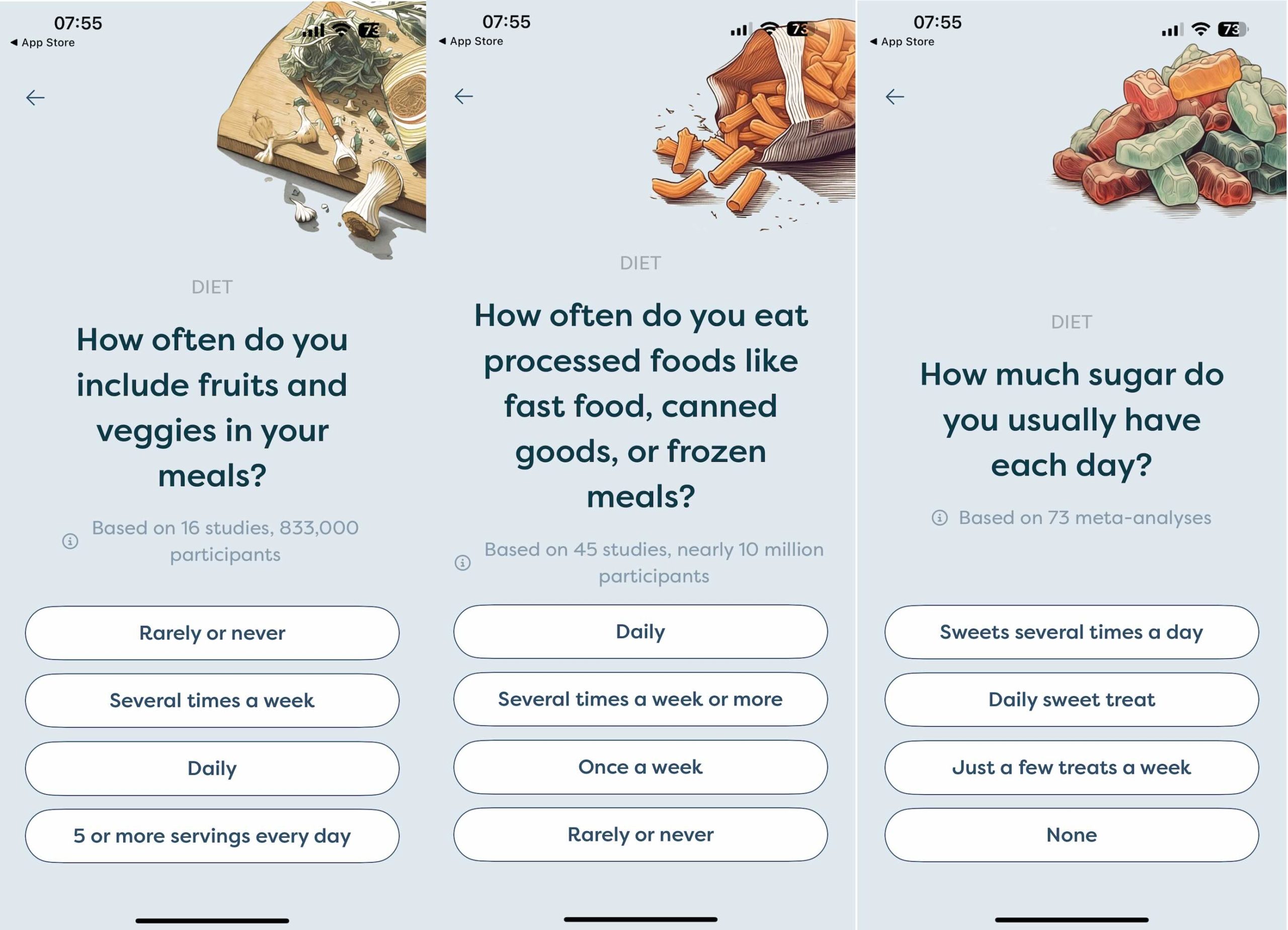Choose 'Rarely or never' for processed foods
This screenshot has height=930, width=1288.
coord(640,834)
